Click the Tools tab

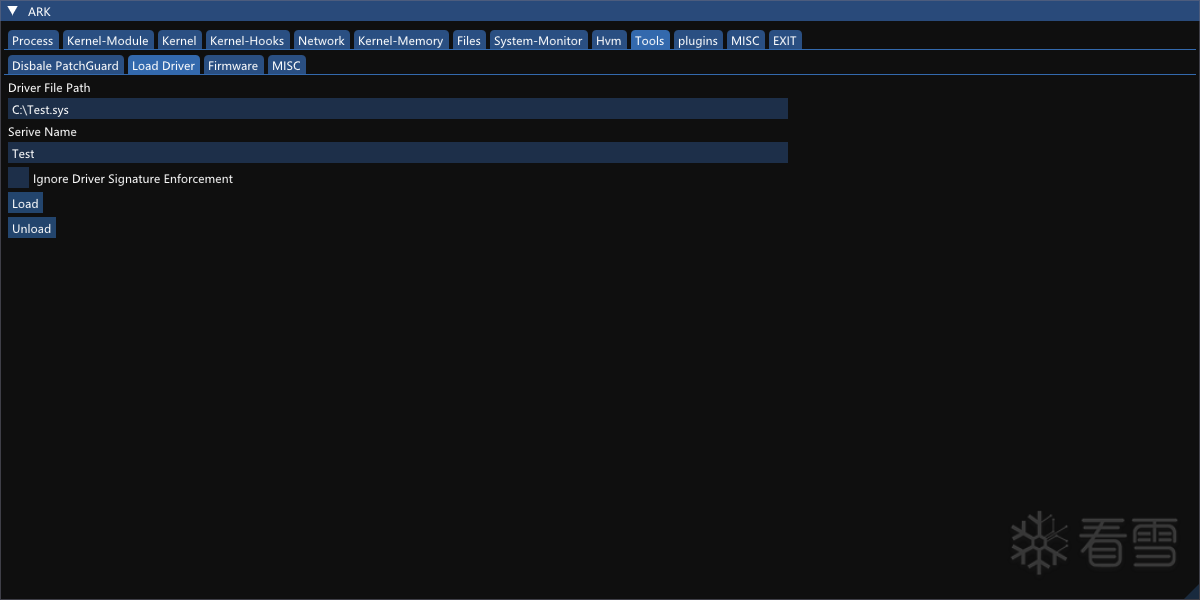click(650, 41)
